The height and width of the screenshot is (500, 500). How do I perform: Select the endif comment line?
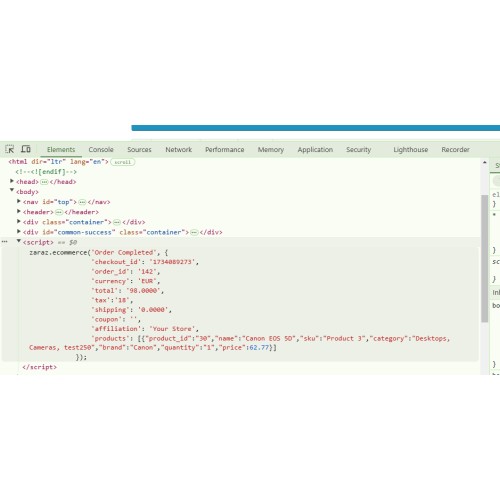tap(46, 172)
